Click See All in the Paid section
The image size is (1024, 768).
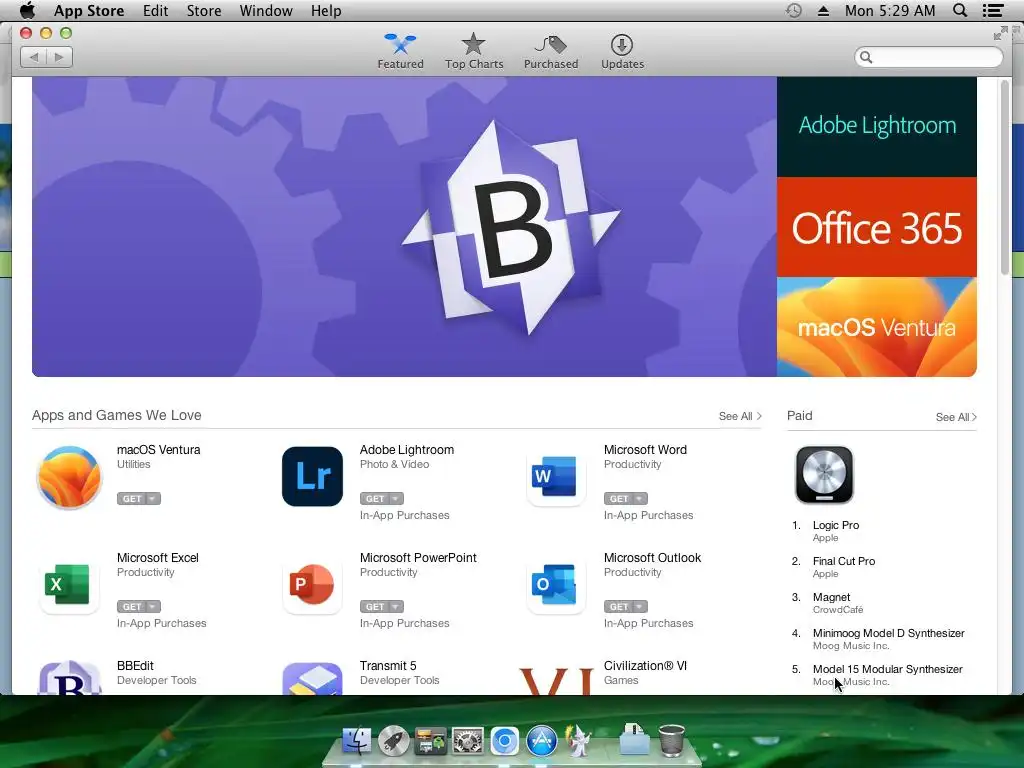point(956,417)
